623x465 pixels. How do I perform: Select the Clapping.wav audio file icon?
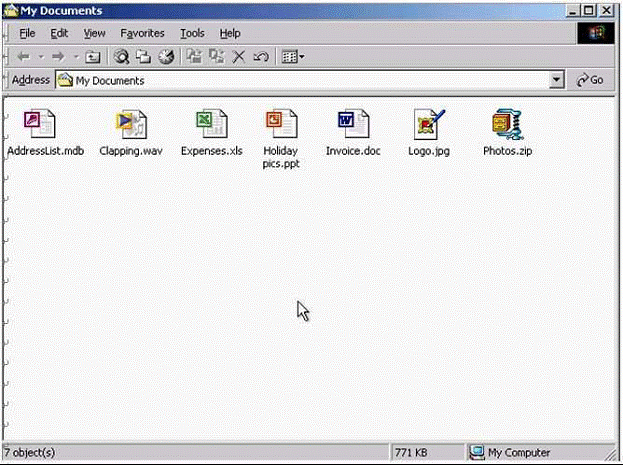point(131,124)
